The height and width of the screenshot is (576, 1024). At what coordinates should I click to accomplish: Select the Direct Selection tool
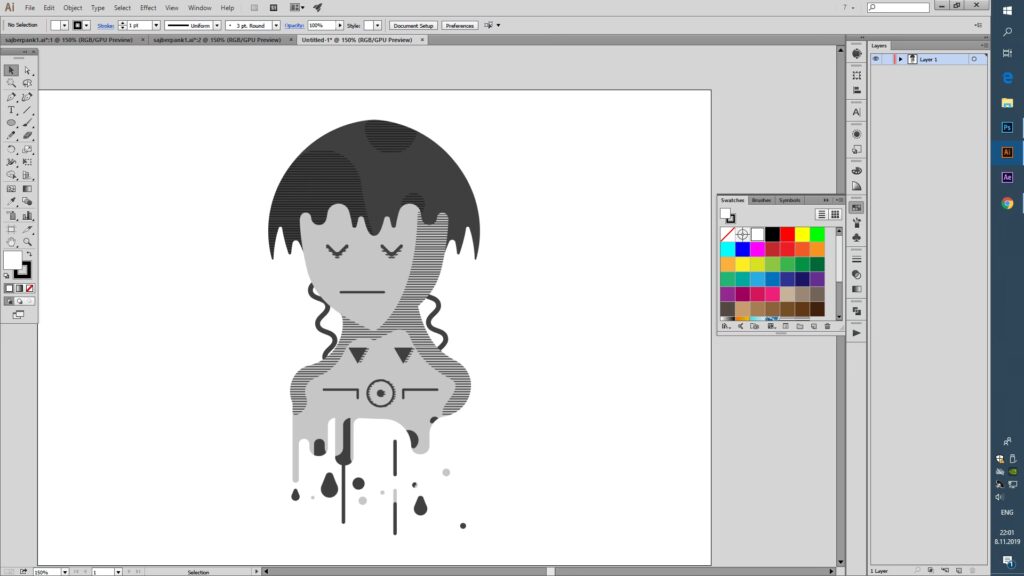28,71
